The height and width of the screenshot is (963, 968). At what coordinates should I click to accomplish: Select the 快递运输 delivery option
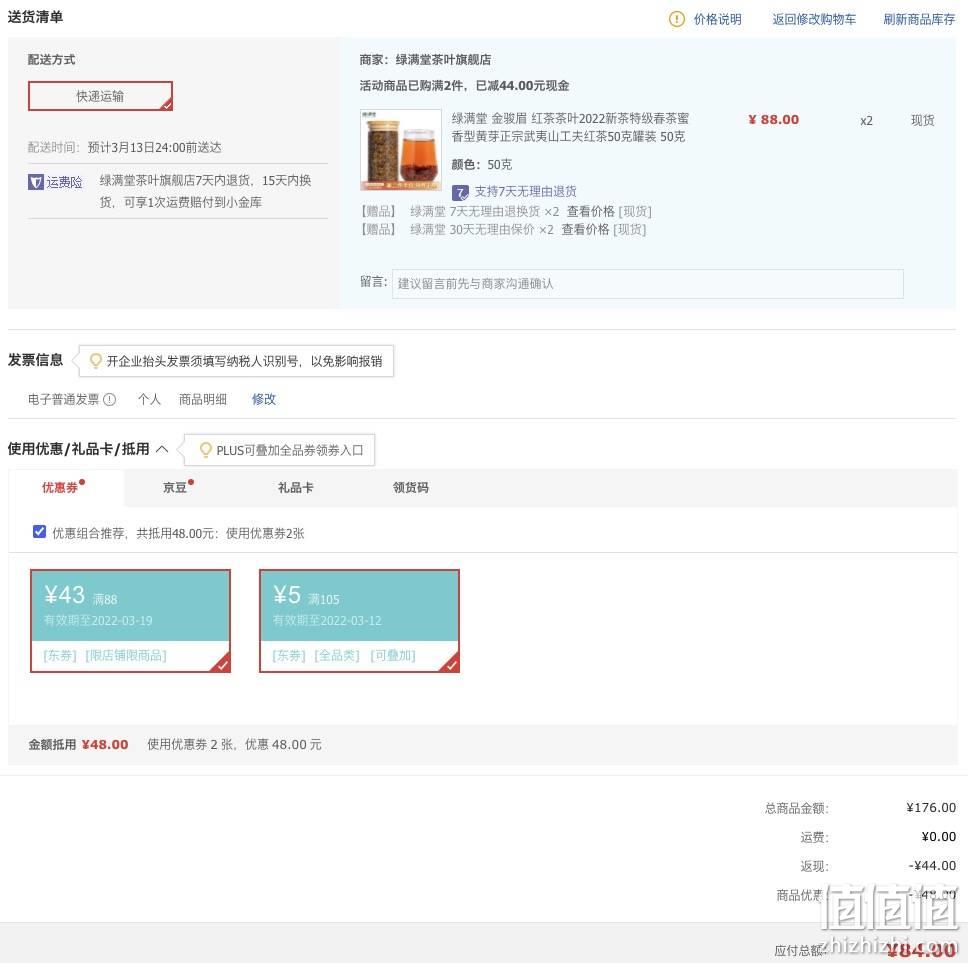(x=100, y=96)
